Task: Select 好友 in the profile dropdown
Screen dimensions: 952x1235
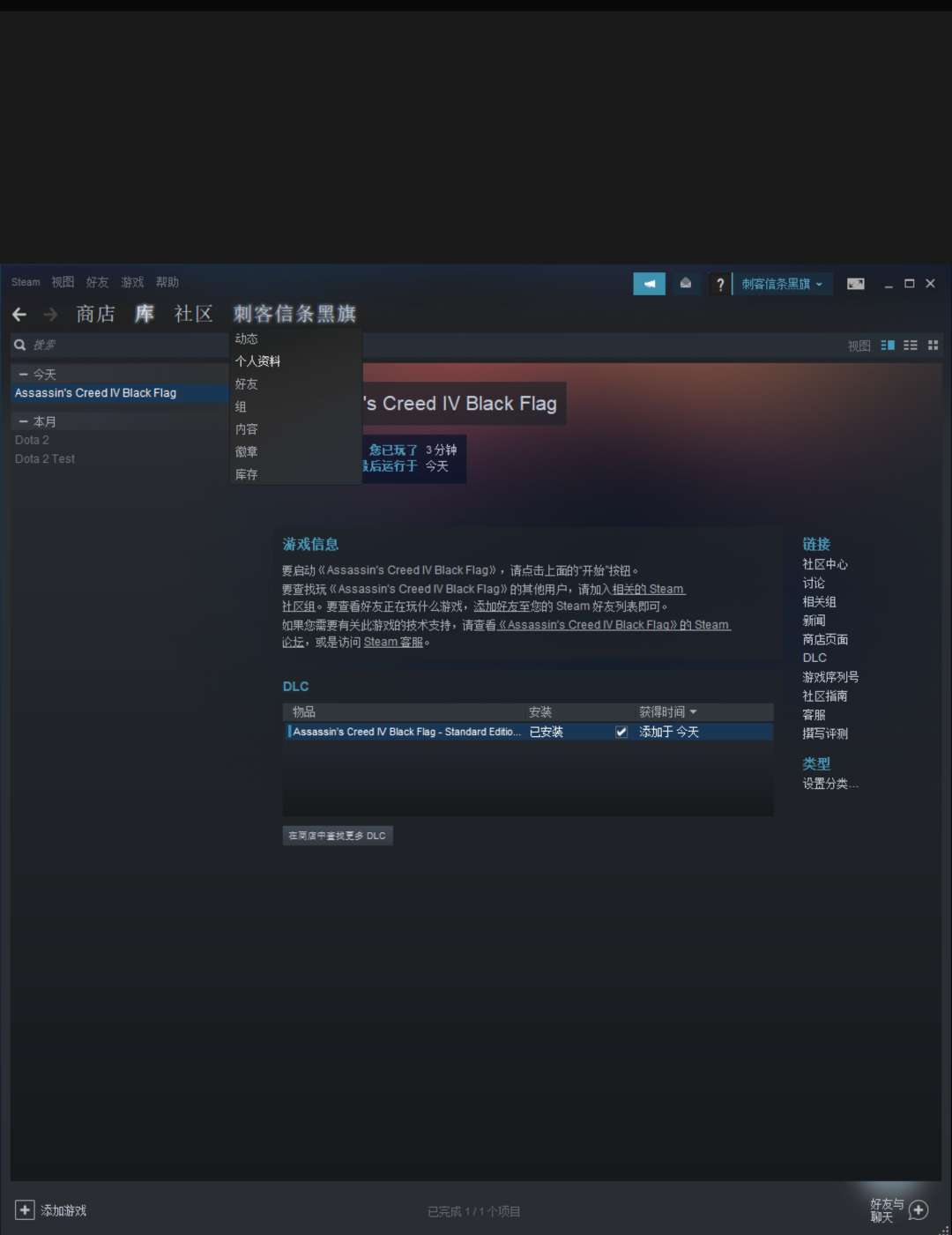Action: [296, 384]
